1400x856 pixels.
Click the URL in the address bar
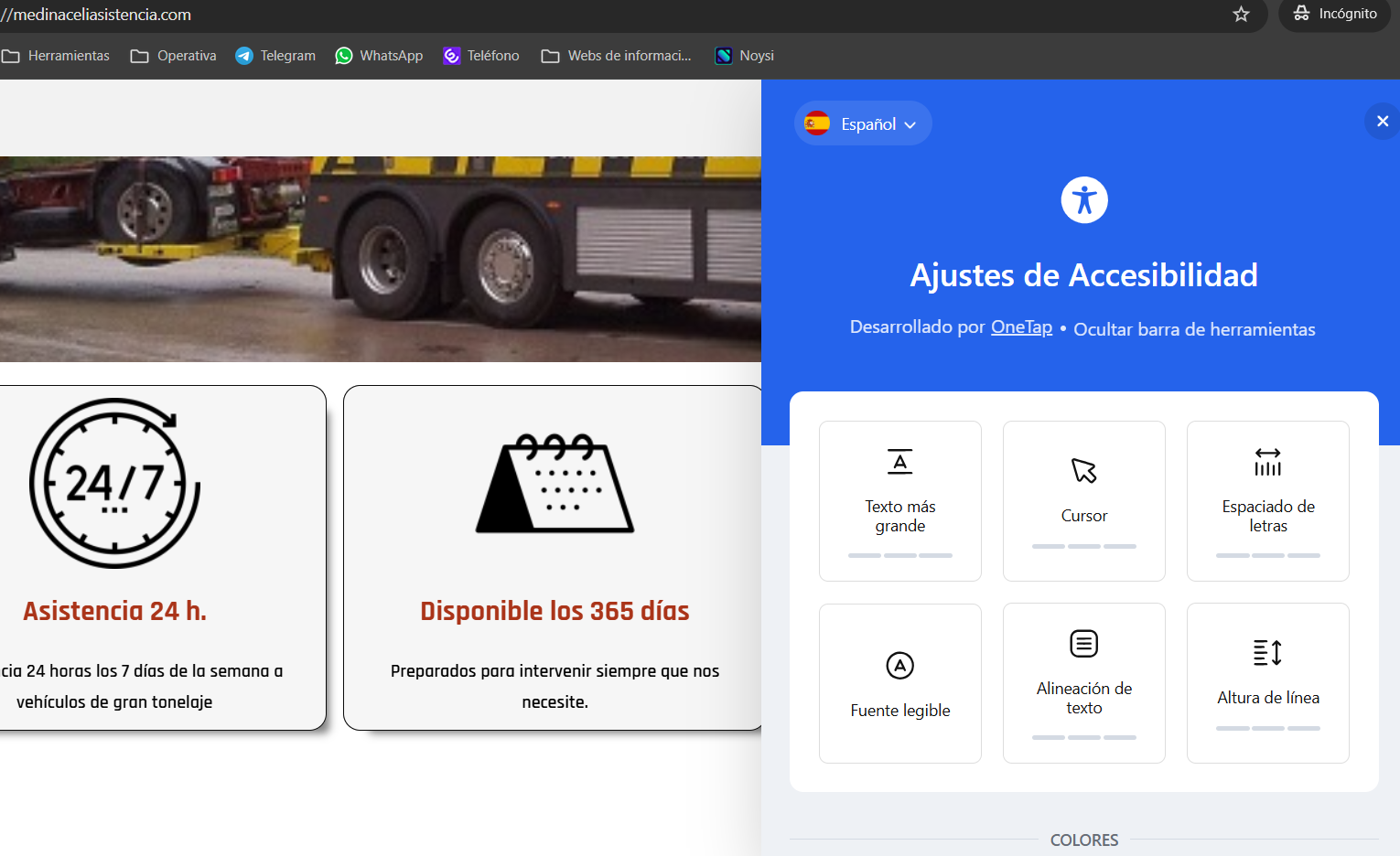101,15
